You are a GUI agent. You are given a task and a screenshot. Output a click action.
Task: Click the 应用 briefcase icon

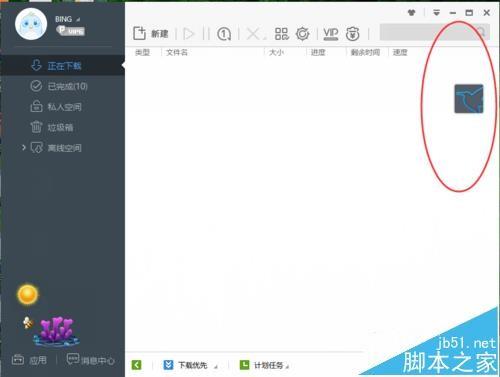(x=18, y=360)
